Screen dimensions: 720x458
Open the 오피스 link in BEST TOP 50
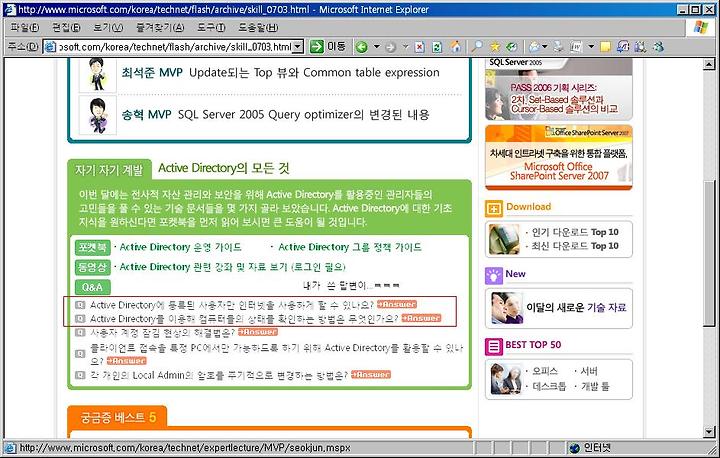[x=545, y=371]
